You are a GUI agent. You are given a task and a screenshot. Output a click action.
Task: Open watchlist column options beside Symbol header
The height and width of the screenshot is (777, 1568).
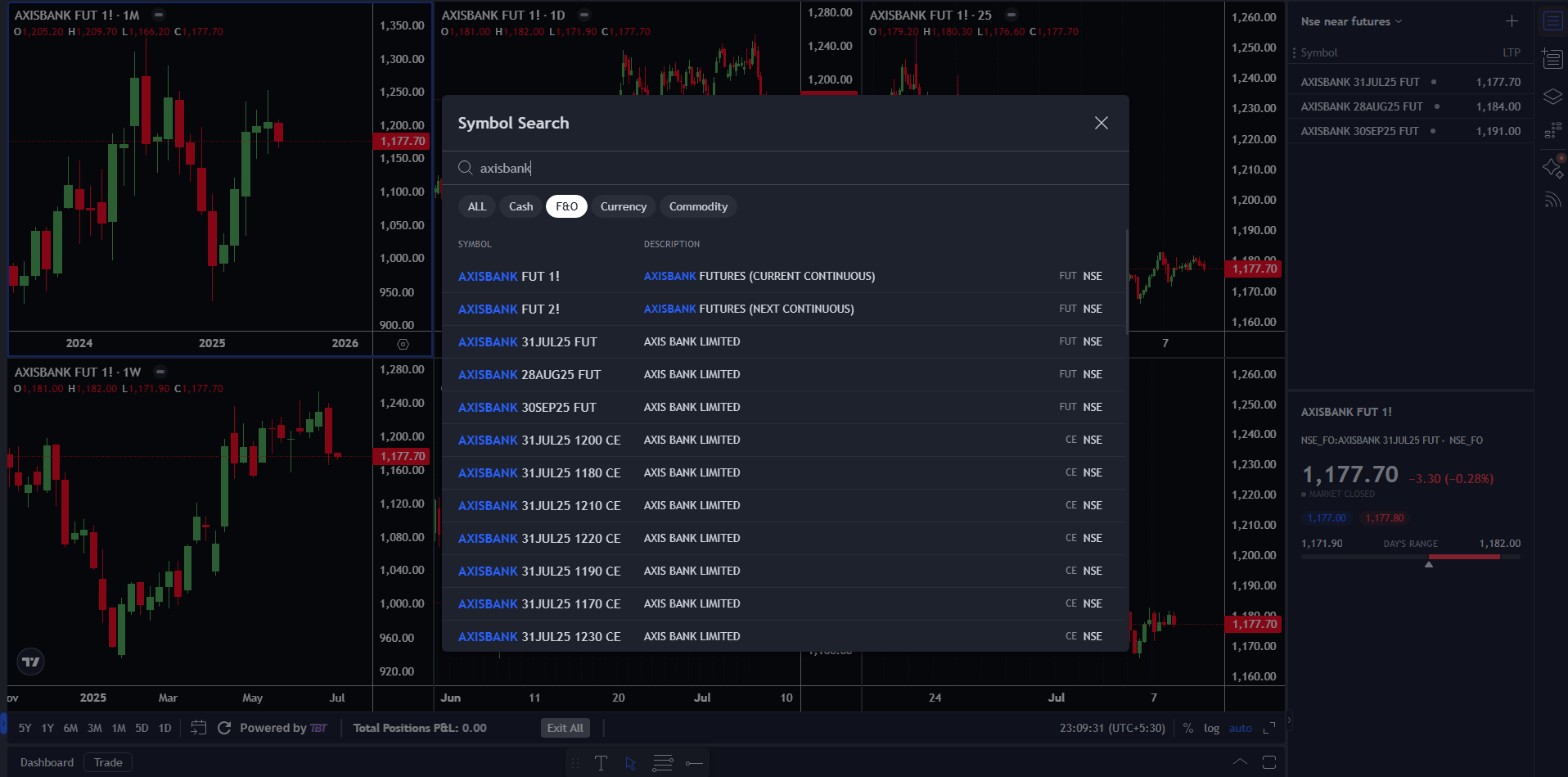pyautogui.click(x=1294, y=52)
